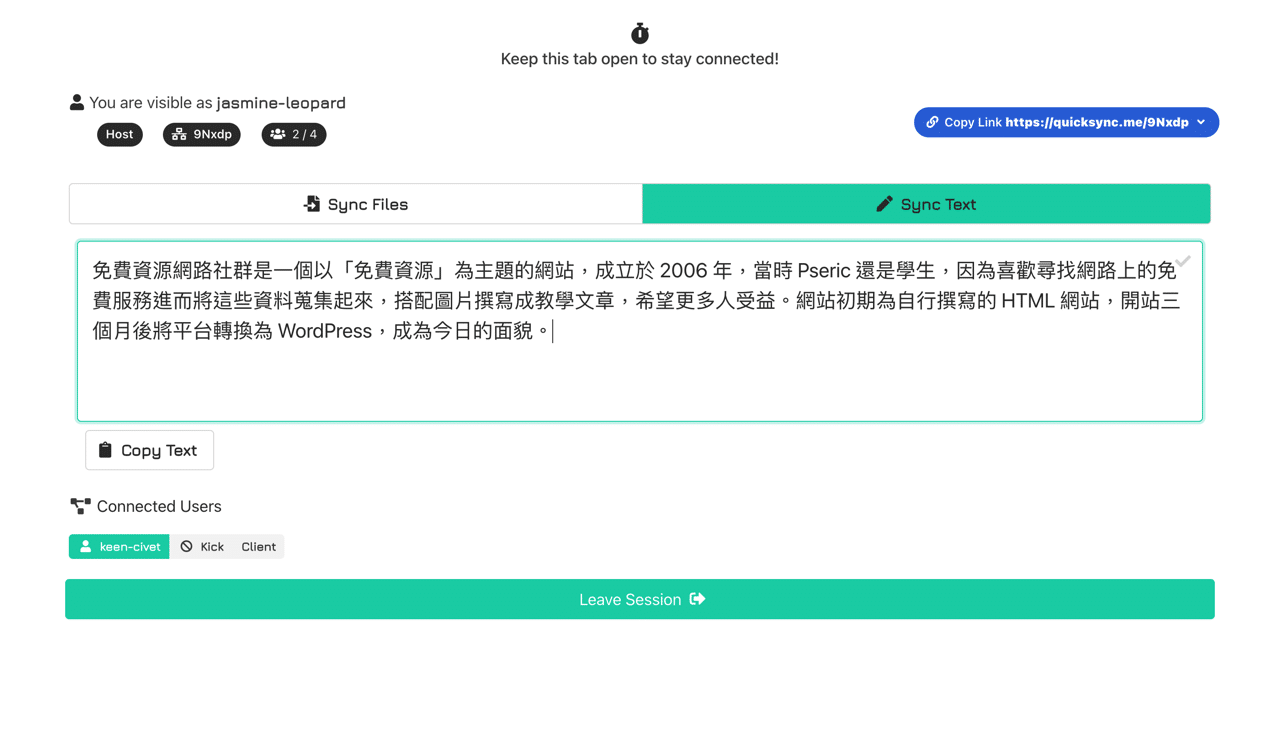This screenshot has width=1280, height=732.
Task: Click the Client label next to Kick
Action: (x=258, y=546)
